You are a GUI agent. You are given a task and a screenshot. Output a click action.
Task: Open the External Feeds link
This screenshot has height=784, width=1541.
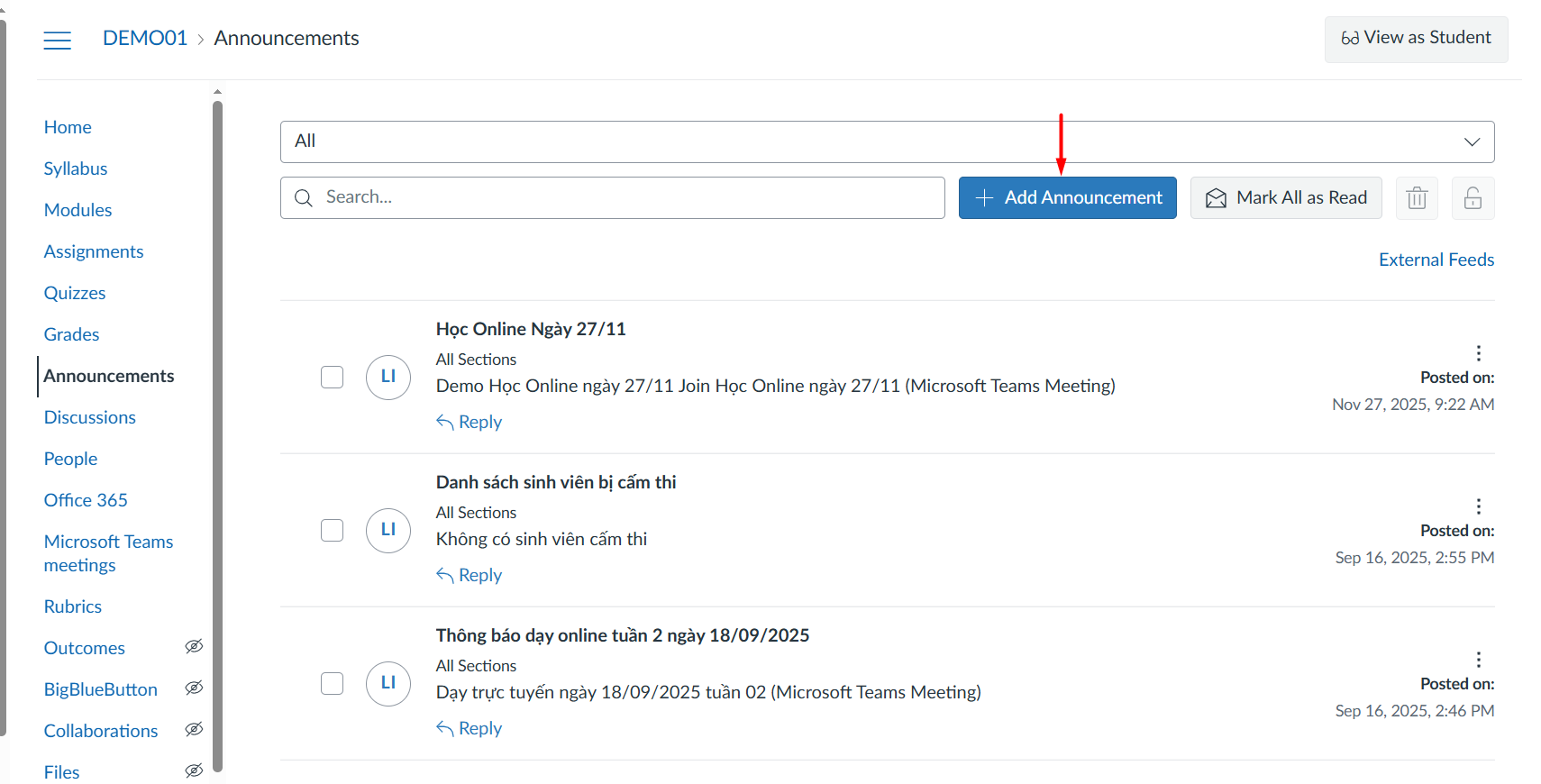(x=1436, y=260)
